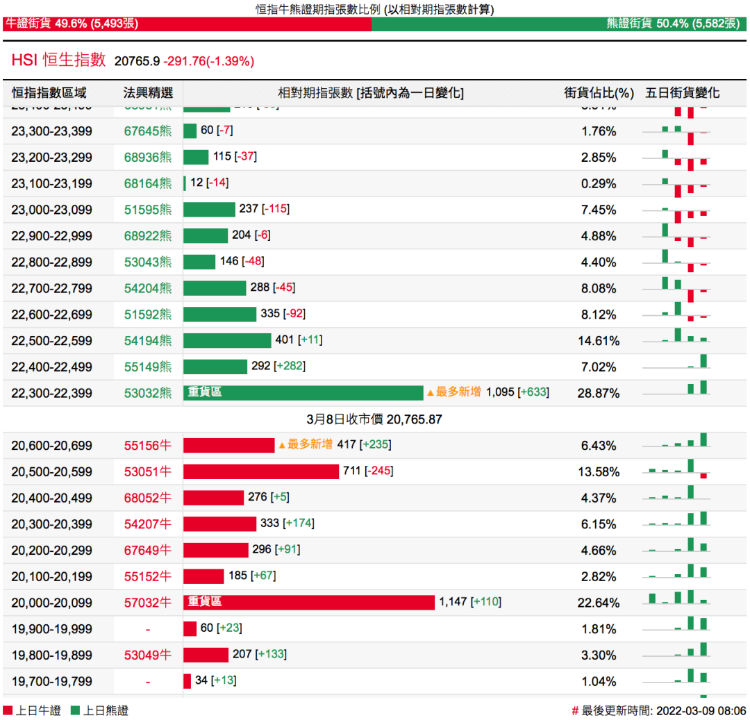Click the 恒指牛熊證期指張數比例 title
Screen dimensions: 750x720
(x=375, y=9)
